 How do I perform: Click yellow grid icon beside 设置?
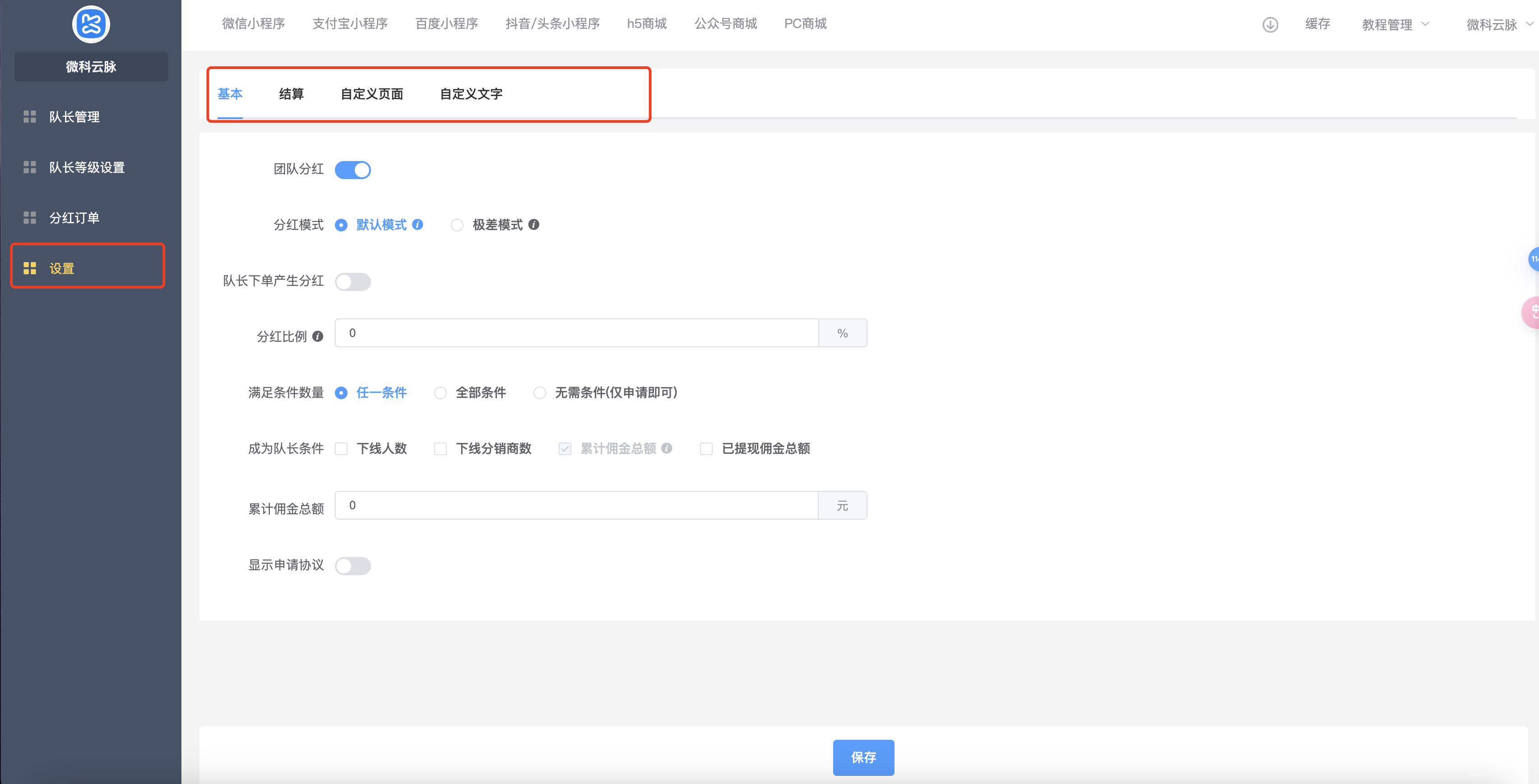pyautogui.click(x=30, y=268)
